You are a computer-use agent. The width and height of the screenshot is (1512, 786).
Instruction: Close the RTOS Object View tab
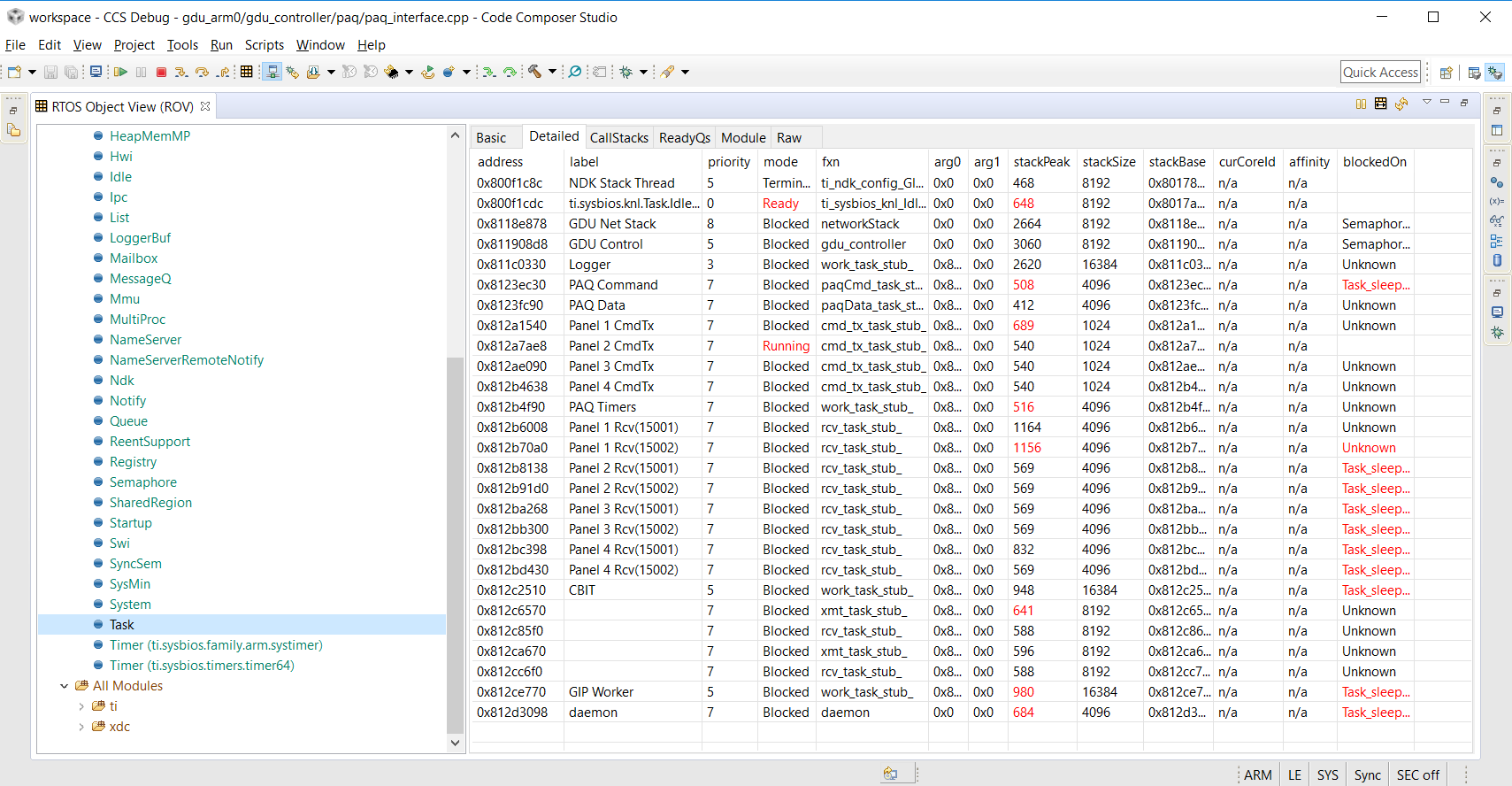(x=205, y=106)
